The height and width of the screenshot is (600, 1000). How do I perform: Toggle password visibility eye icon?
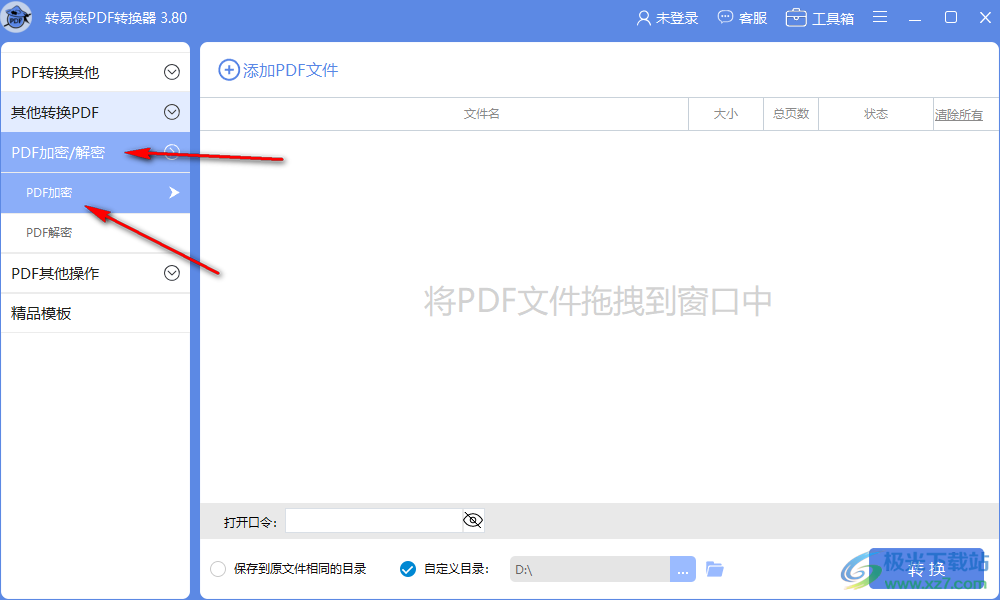click(473, 521)
